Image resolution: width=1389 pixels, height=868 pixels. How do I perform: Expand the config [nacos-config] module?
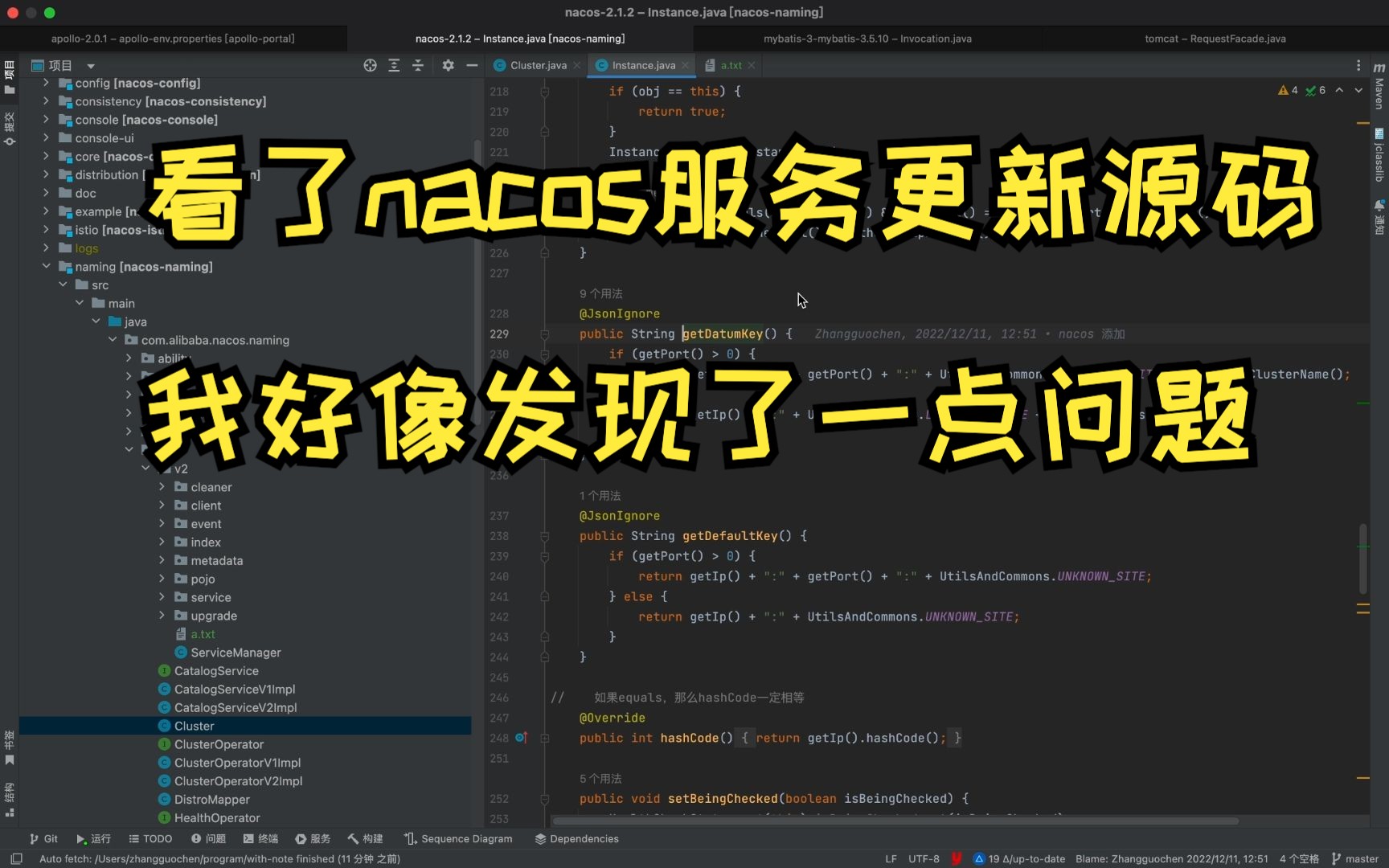pyautogui.click(x=46, y=83)
